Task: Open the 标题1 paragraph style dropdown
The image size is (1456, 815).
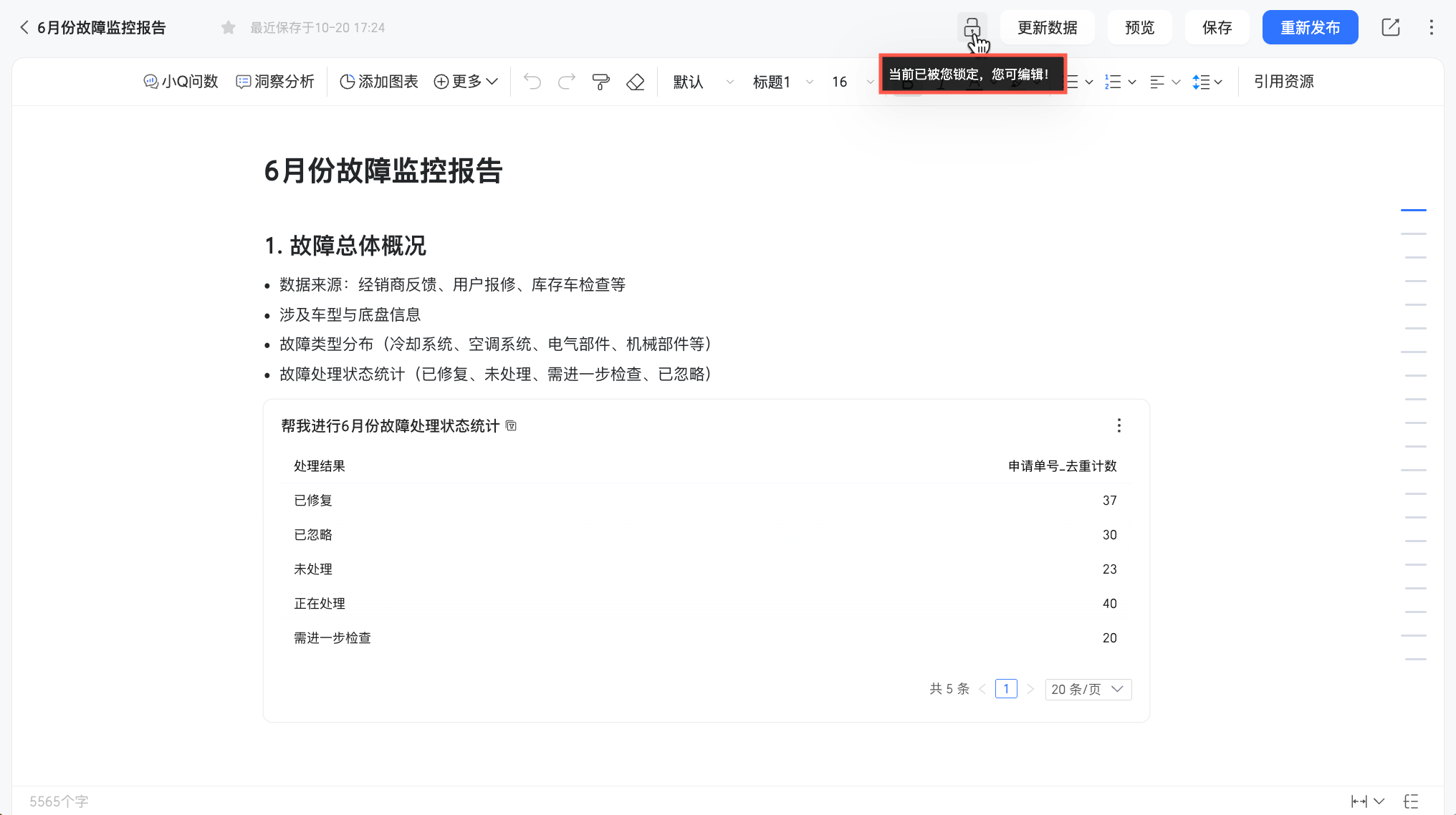Action: (782, 82)
